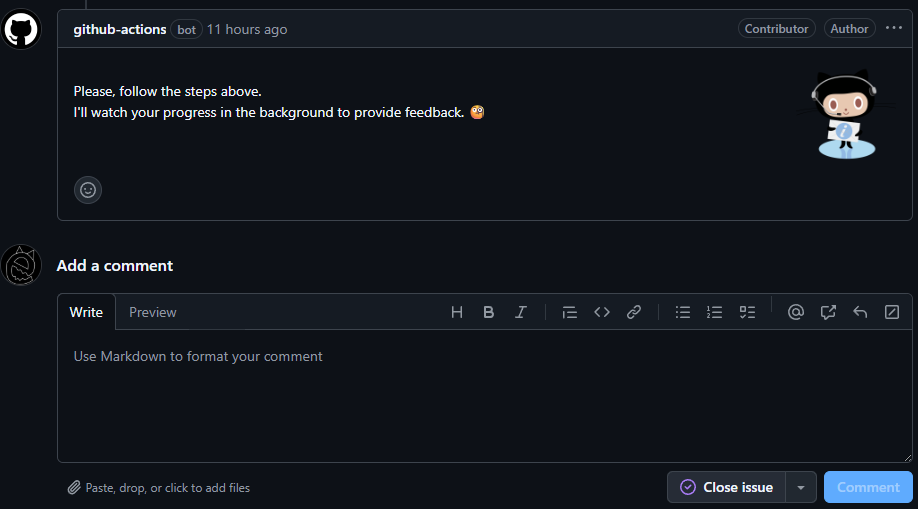
Task: Reference an issue or pull request
Action: coord(828,312)
